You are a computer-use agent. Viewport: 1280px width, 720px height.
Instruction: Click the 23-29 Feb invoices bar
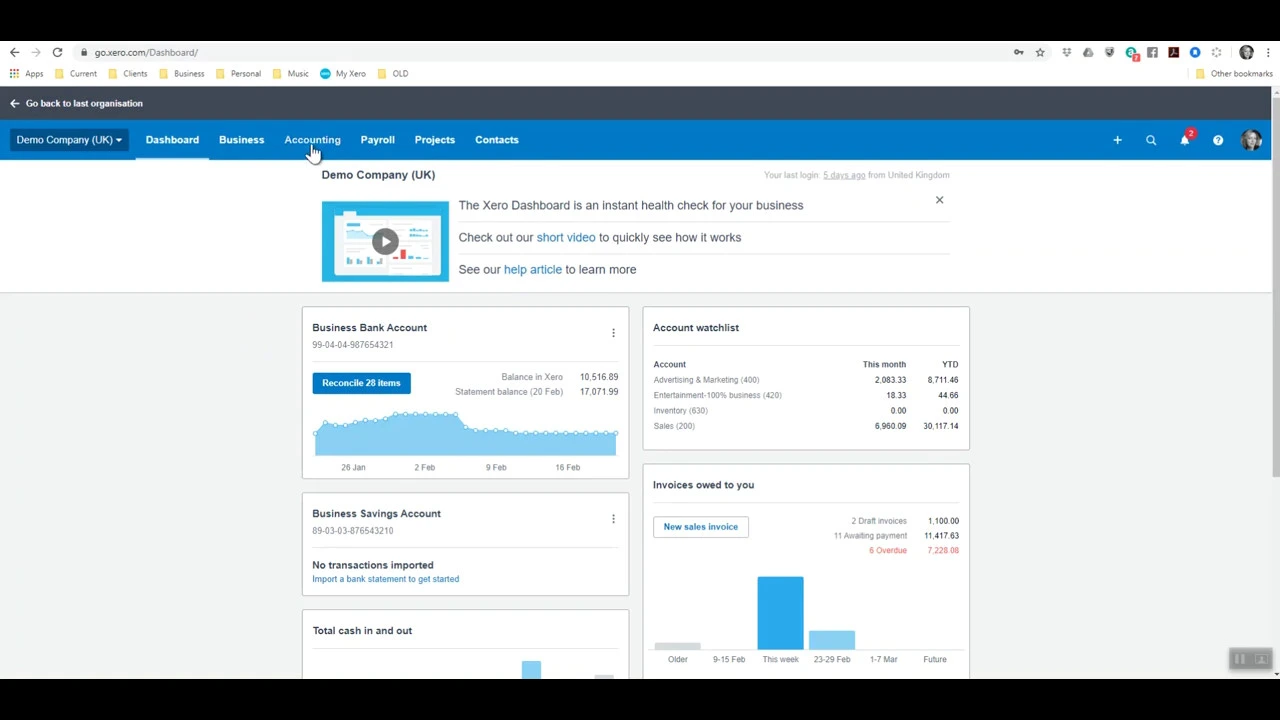[x=832, y=640]
